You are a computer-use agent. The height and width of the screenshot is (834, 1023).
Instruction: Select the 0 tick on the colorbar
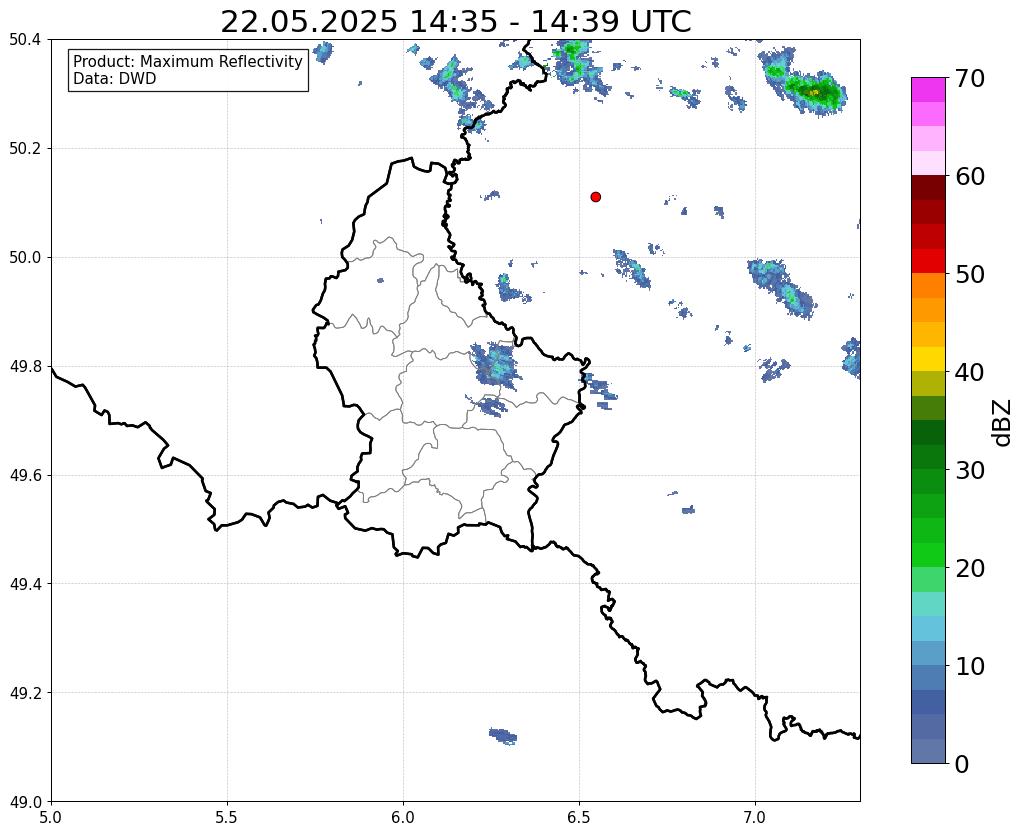(962, 764)
